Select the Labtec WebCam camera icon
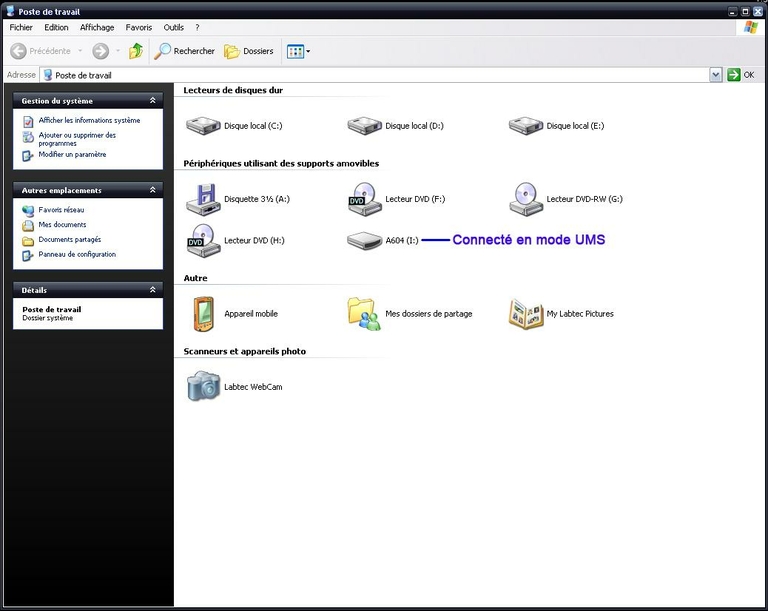 click(x=203, y=386)
